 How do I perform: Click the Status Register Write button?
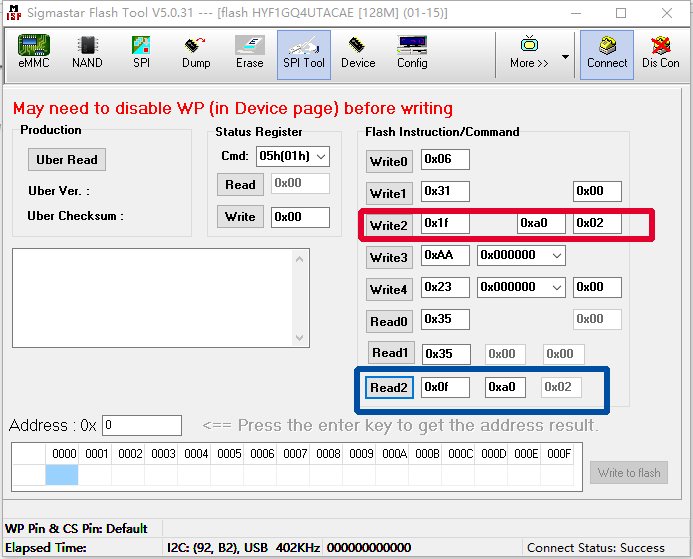point(240,217)
